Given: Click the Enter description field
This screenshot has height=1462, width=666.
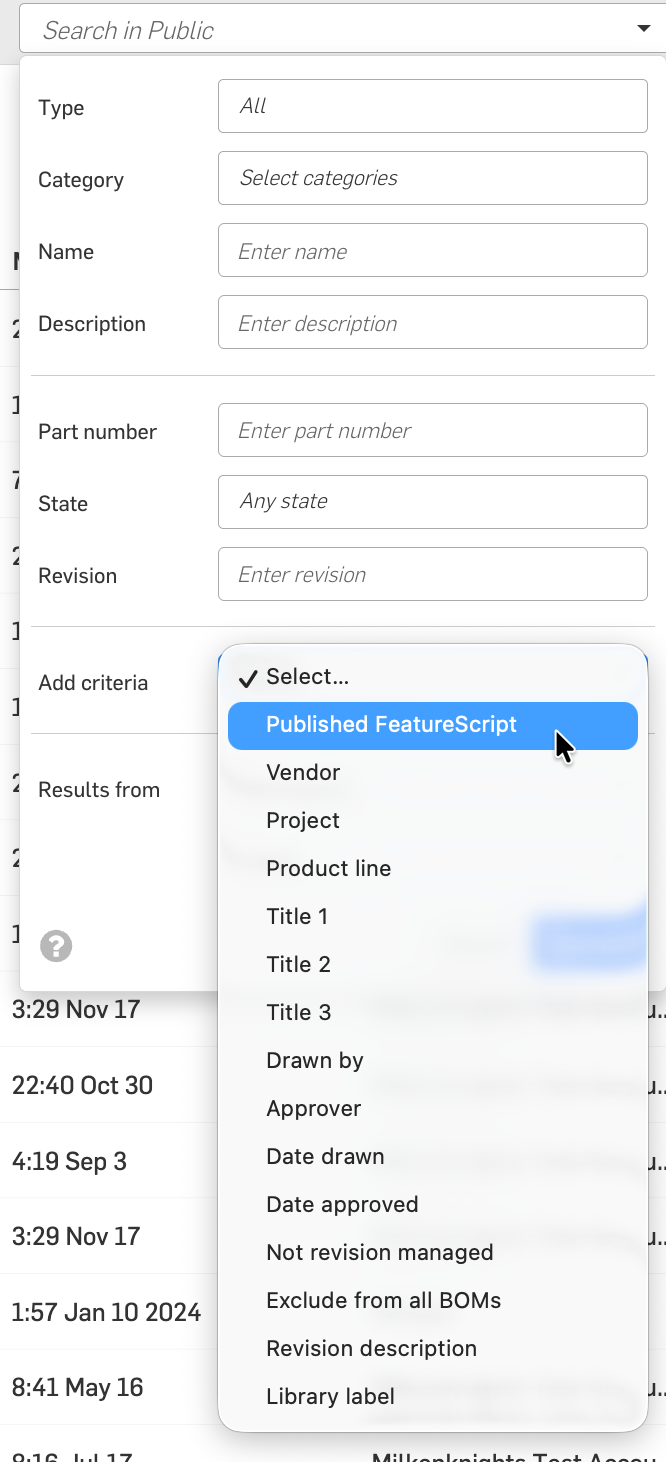Looking at the screenshot, I should pos(432,323).
